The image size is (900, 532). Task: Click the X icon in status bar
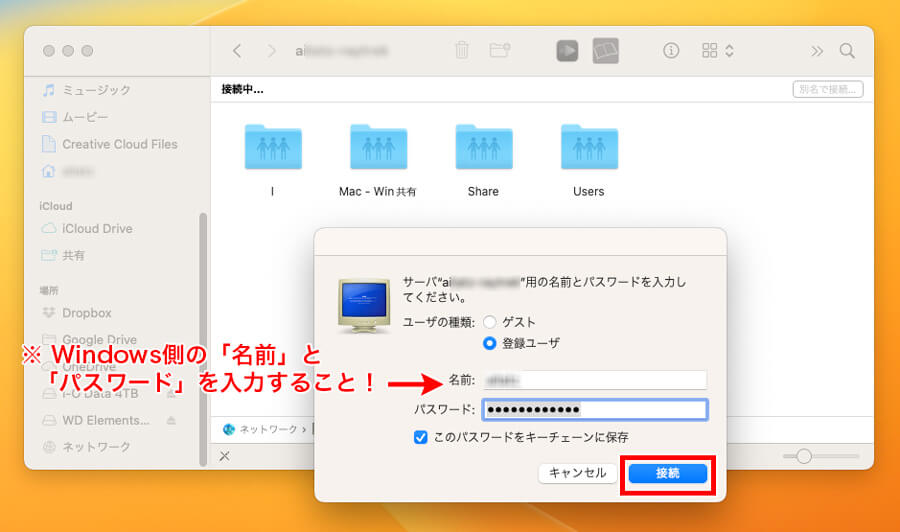[224, 456]
